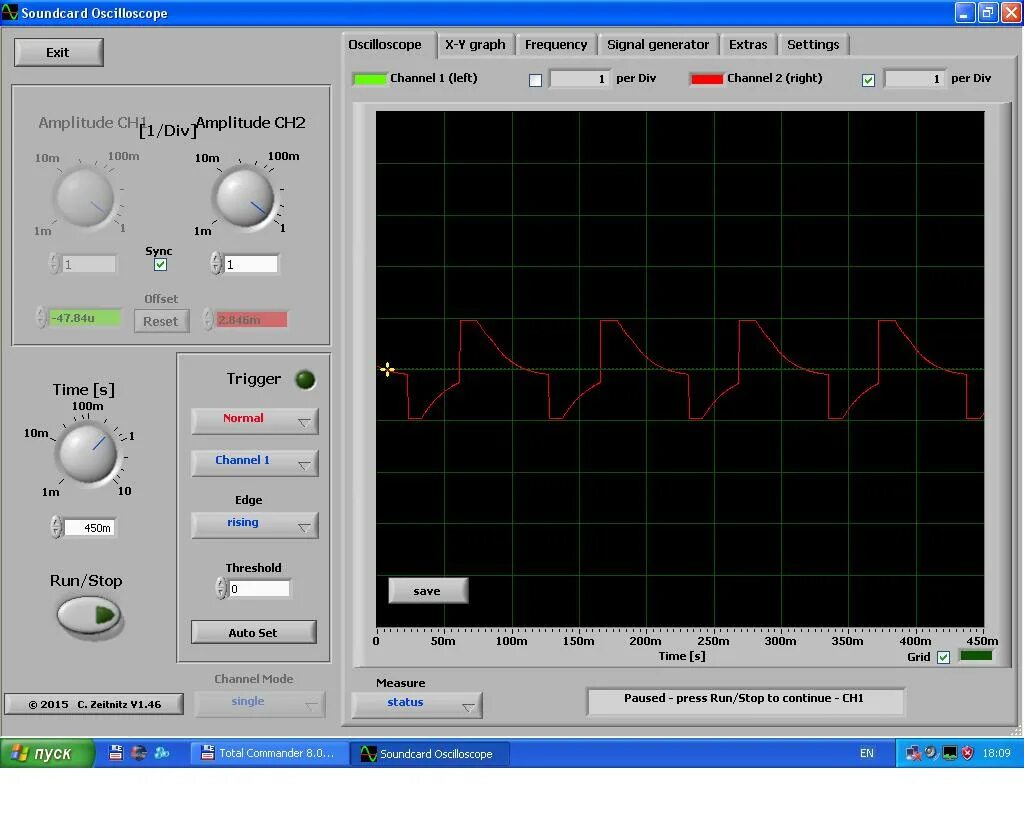Switch to the Signal generator tab
Image resolution: width=1024 pixels, height=827 pixels.
click(658, 44)
